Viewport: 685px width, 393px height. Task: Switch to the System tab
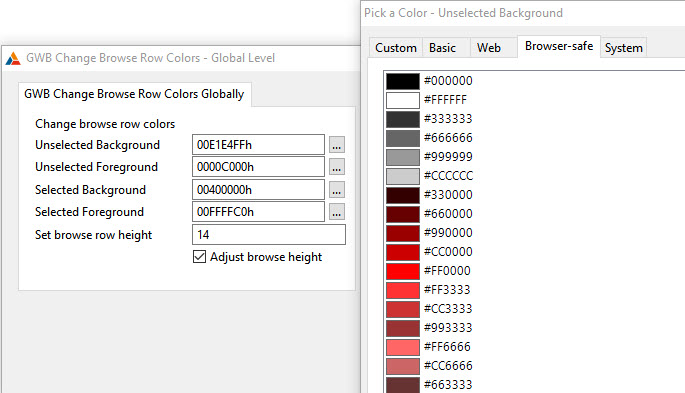[x=623, y=48]
